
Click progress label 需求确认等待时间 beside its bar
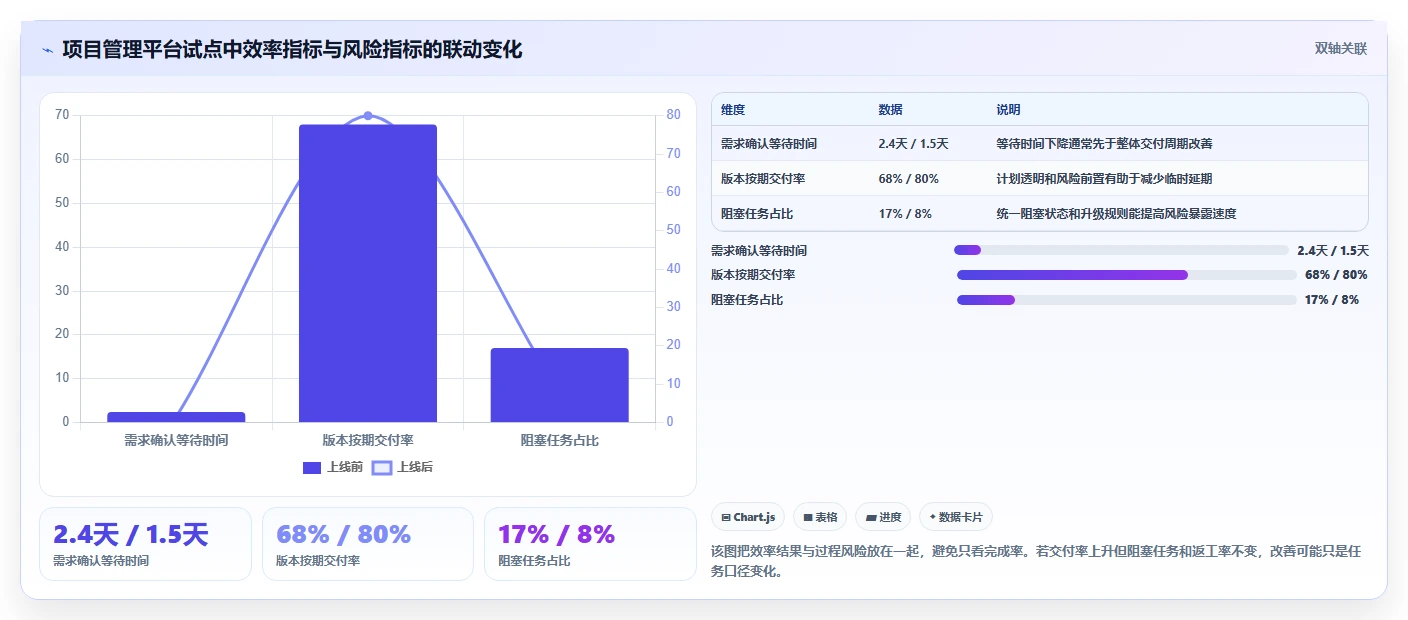coord(759,250)
